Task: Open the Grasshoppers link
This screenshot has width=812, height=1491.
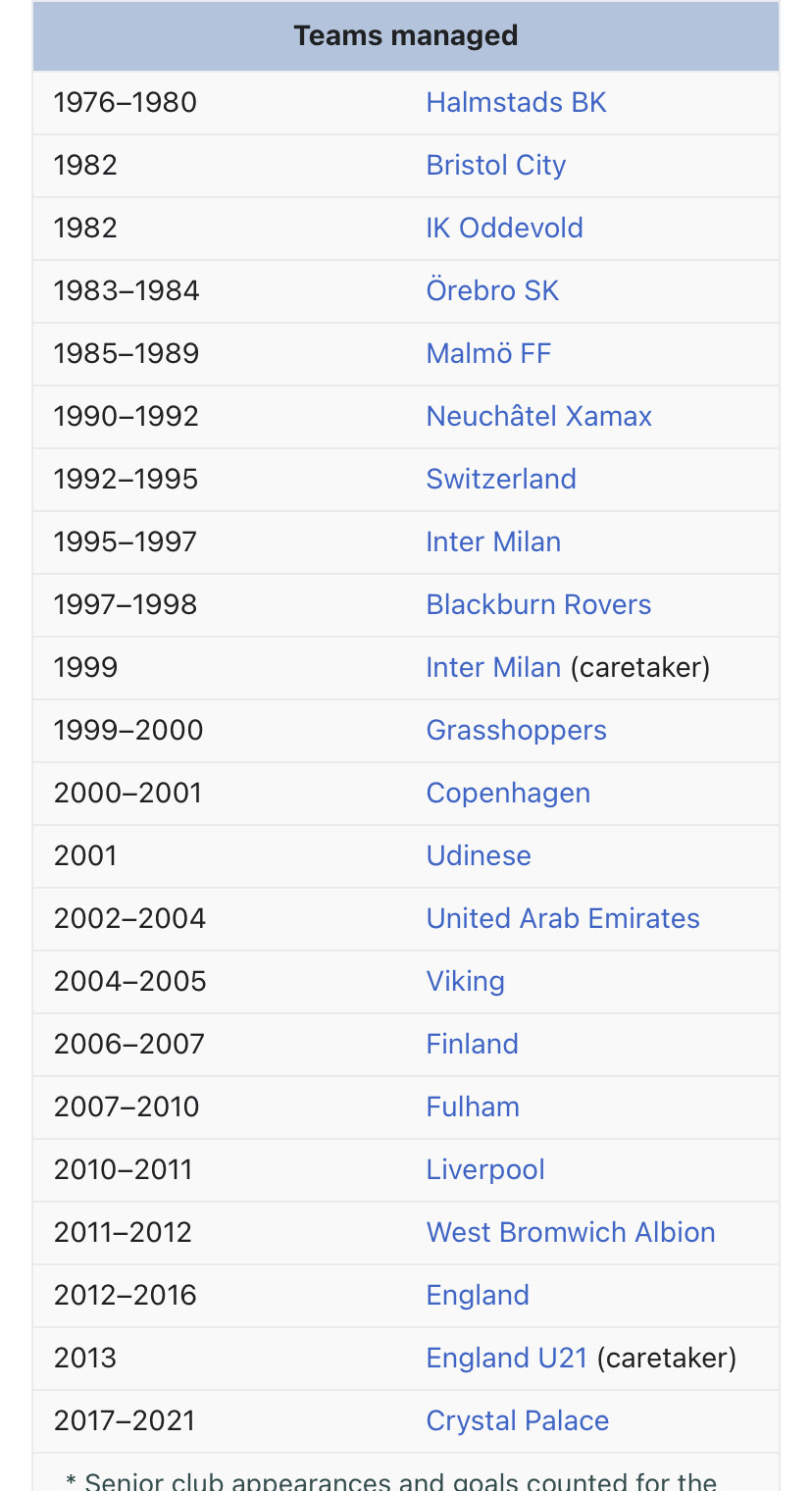Action: point(516,730)
